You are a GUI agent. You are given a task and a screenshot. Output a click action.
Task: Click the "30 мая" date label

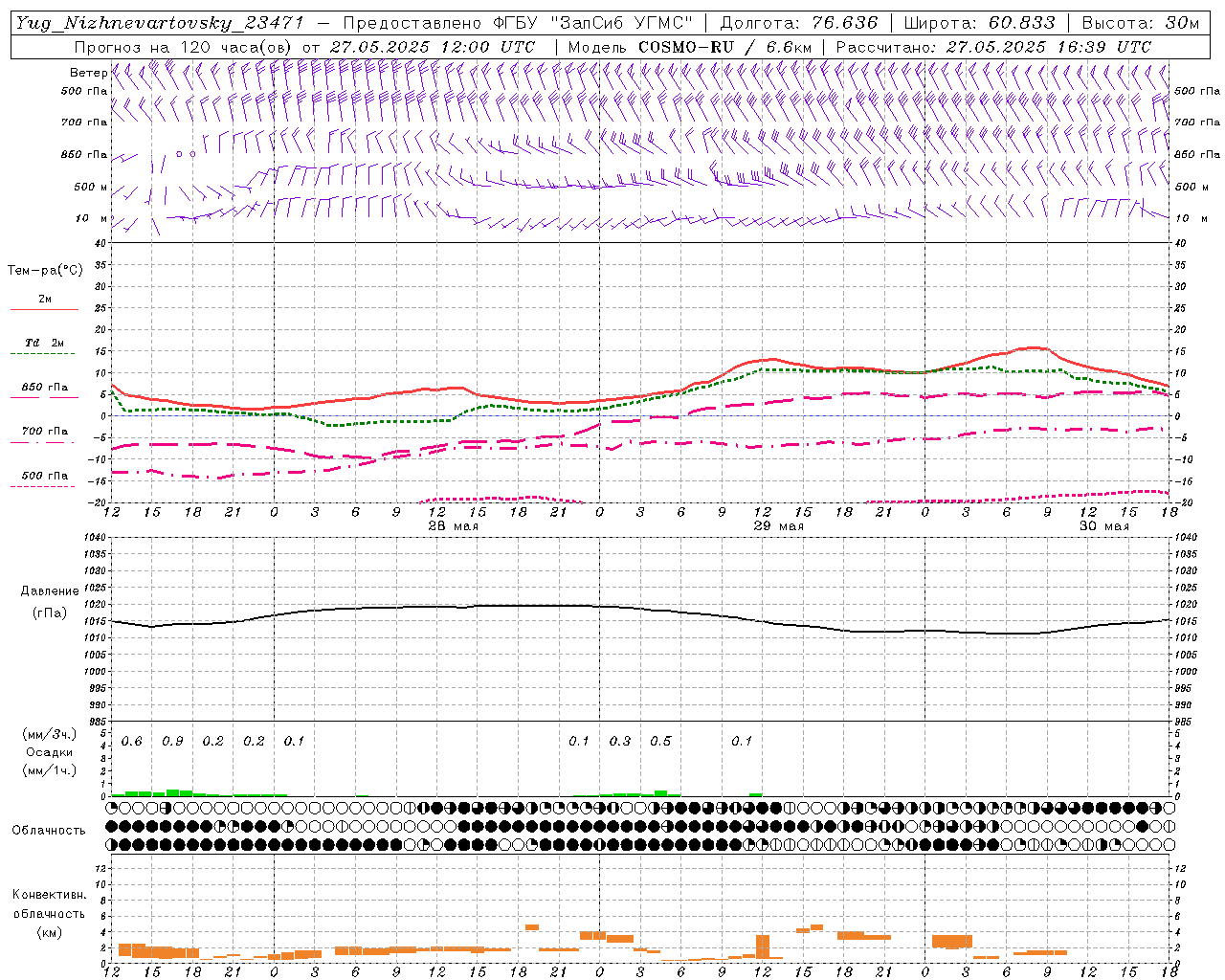(x=1104, y=526)
